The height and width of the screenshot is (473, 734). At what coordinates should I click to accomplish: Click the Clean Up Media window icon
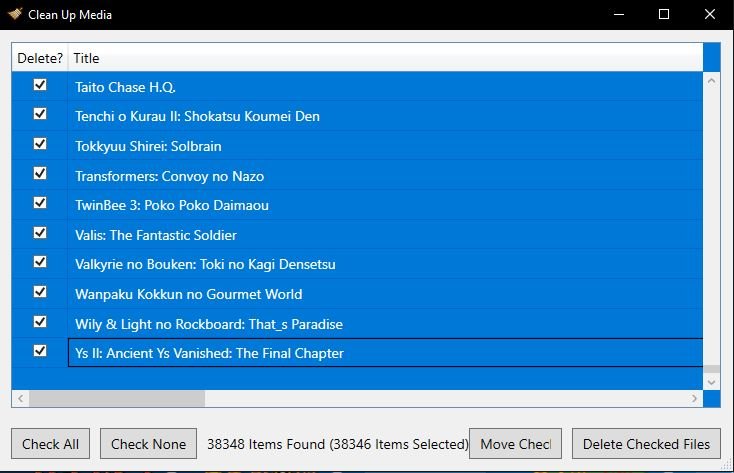(15, 14)
